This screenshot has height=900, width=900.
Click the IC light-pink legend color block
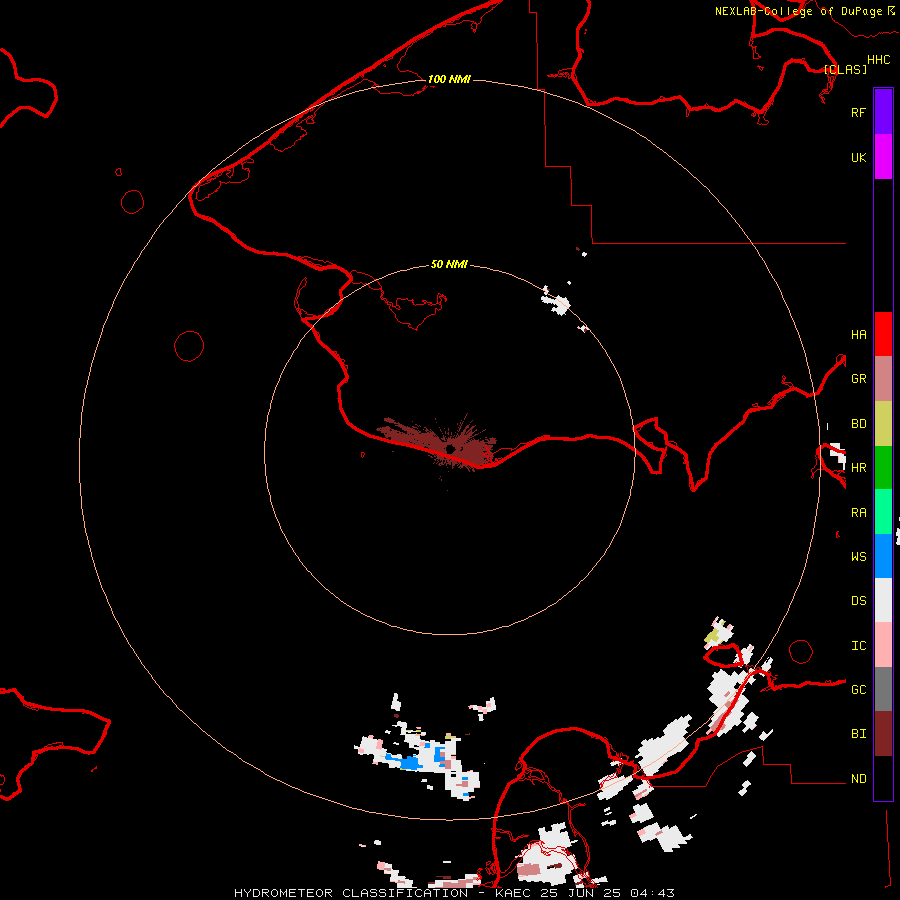tap(883, 645)
